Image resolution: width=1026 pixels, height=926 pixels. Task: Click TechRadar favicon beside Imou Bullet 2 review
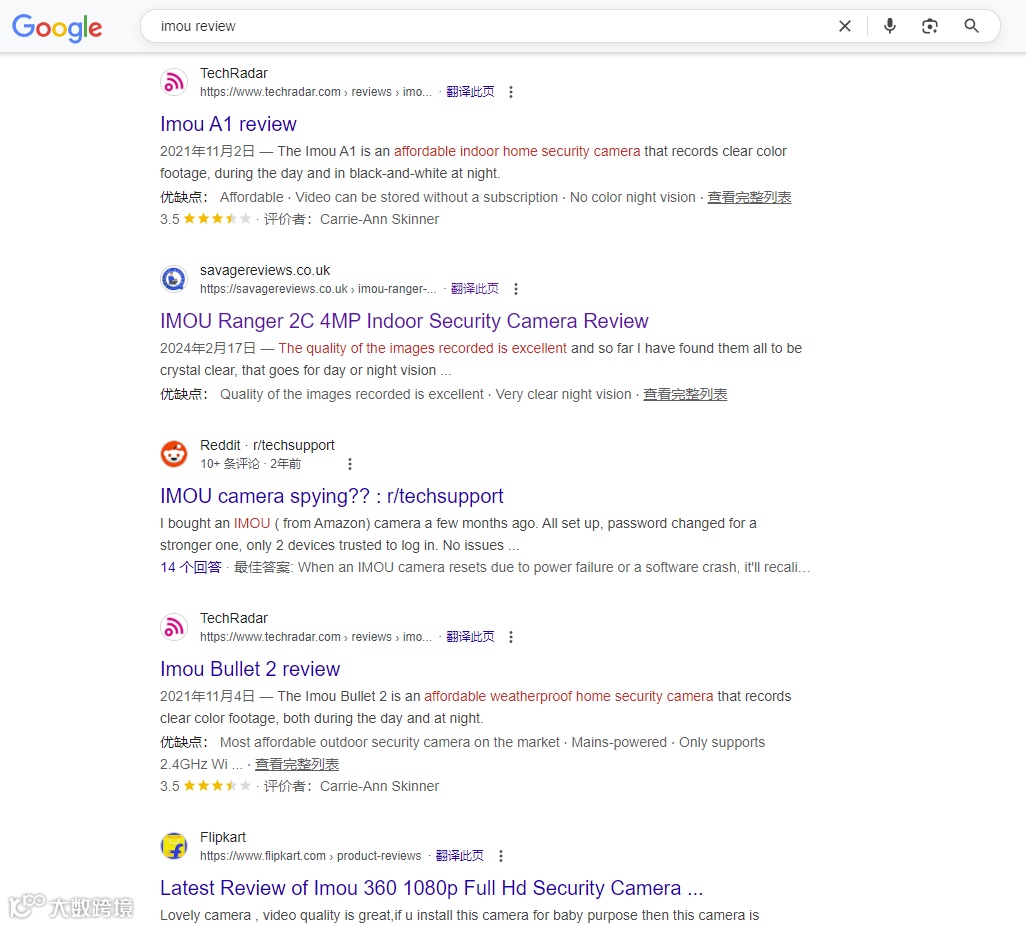tap(174, 628)
